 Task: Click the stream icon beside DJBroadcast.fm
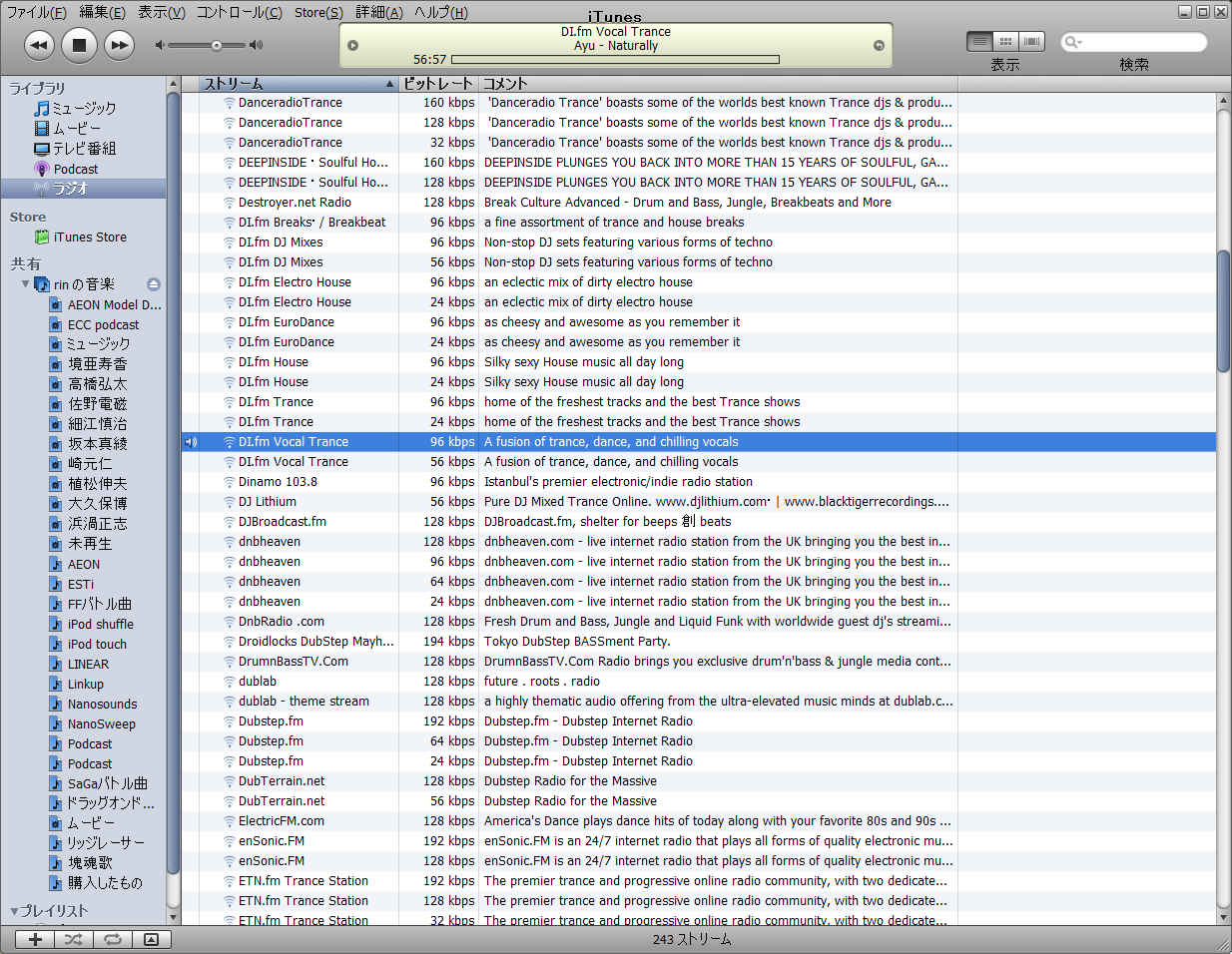click(x=229, y=522)
